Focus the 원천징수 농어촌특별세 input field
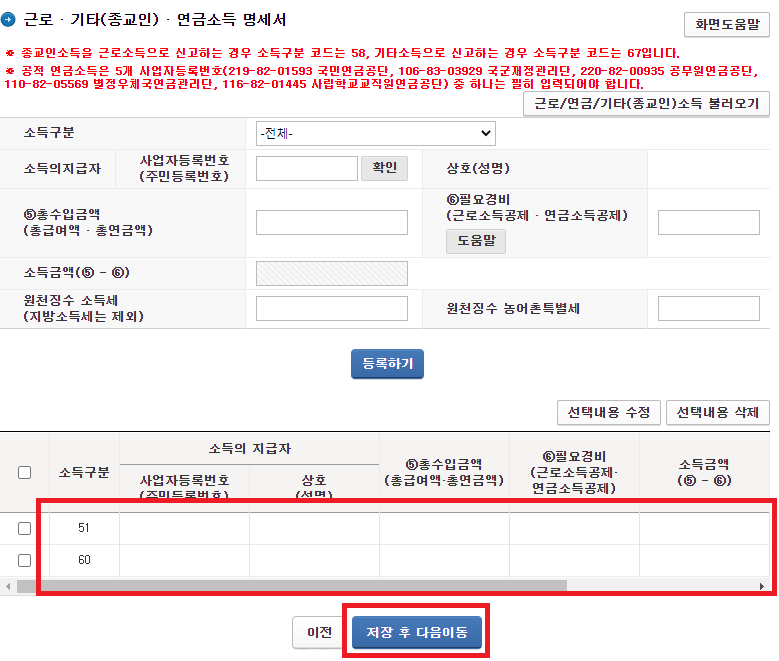 pyautogui.click(x=708, y=309)
